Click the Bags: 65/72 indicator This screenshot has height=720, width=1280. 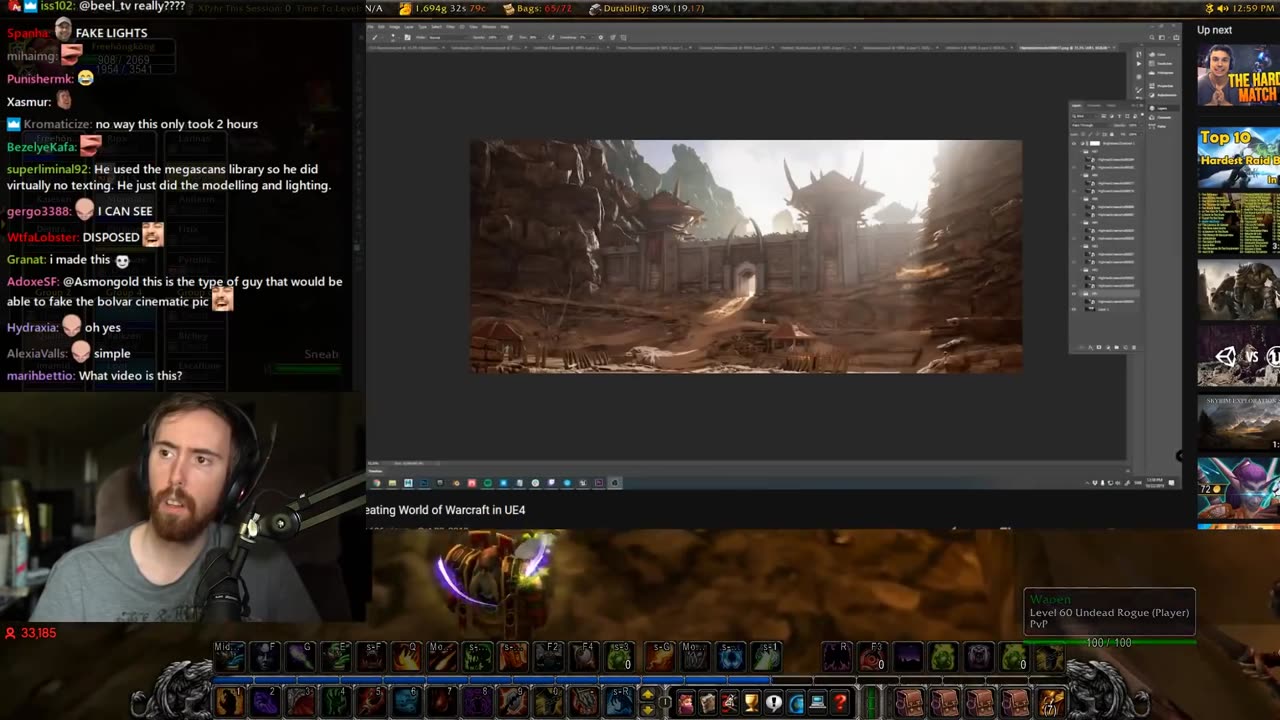[x=537, y=8]
